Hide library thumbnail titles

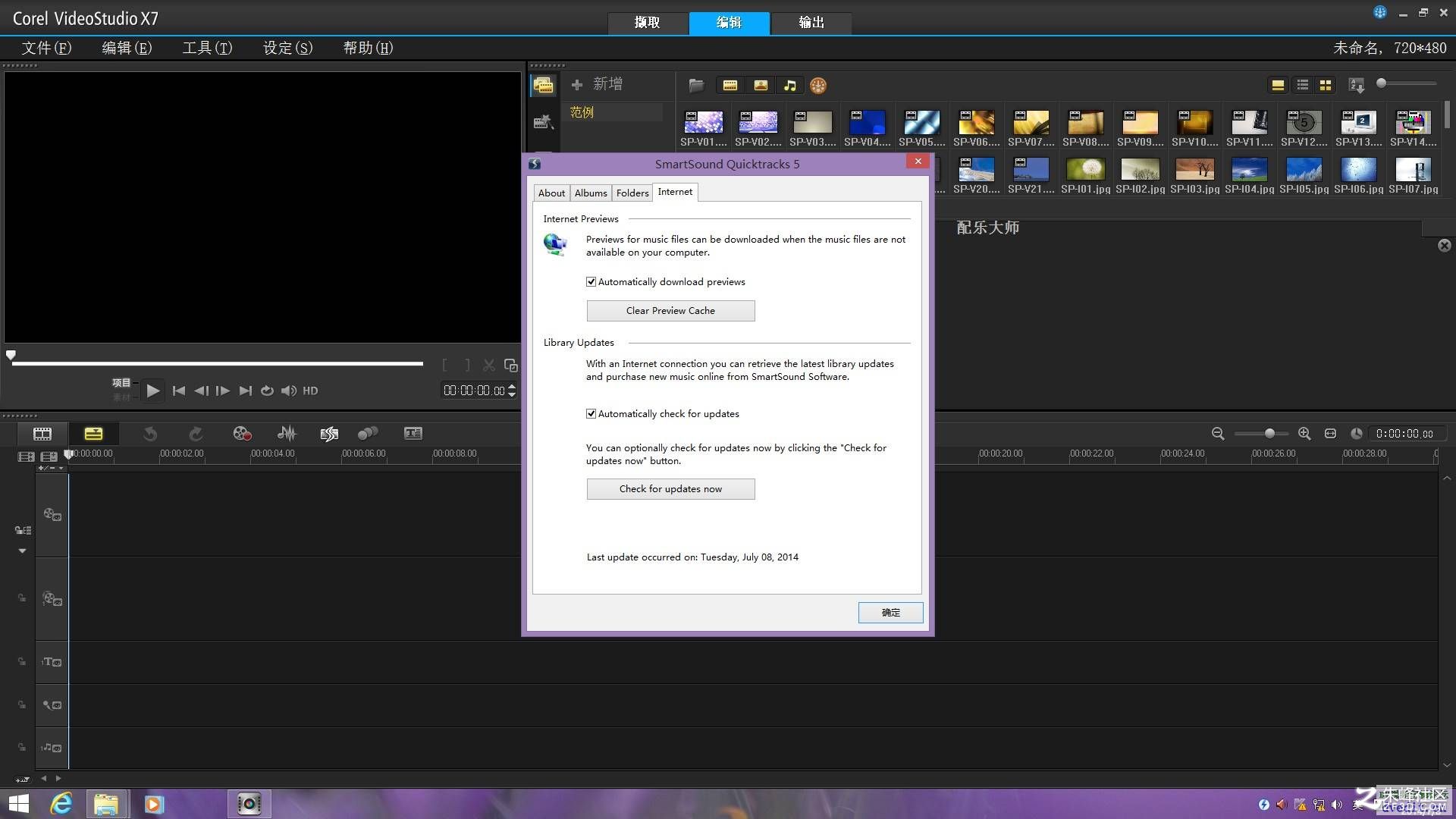coord(1278,85)
